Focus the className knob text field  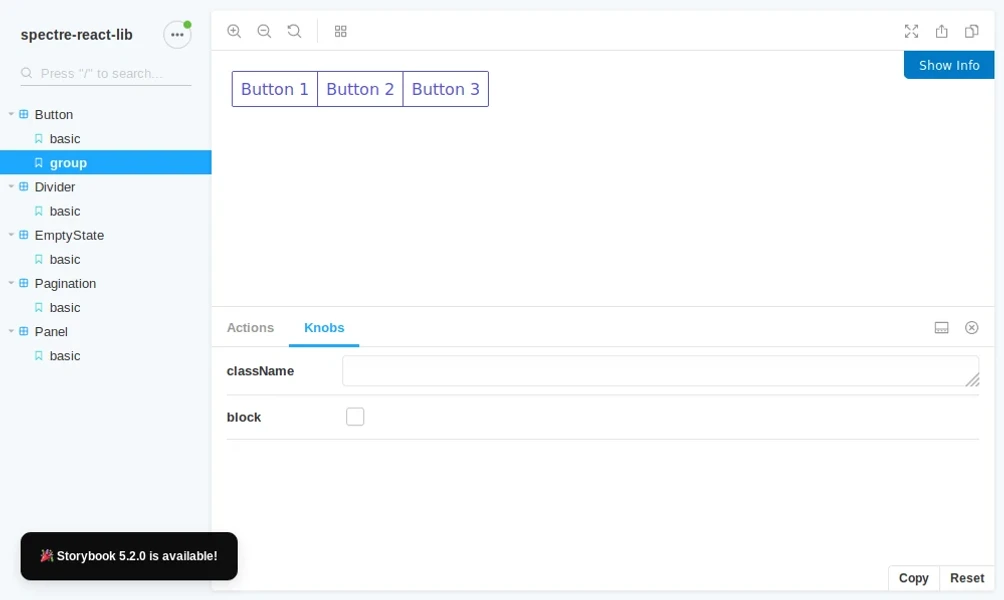[661, 371]
